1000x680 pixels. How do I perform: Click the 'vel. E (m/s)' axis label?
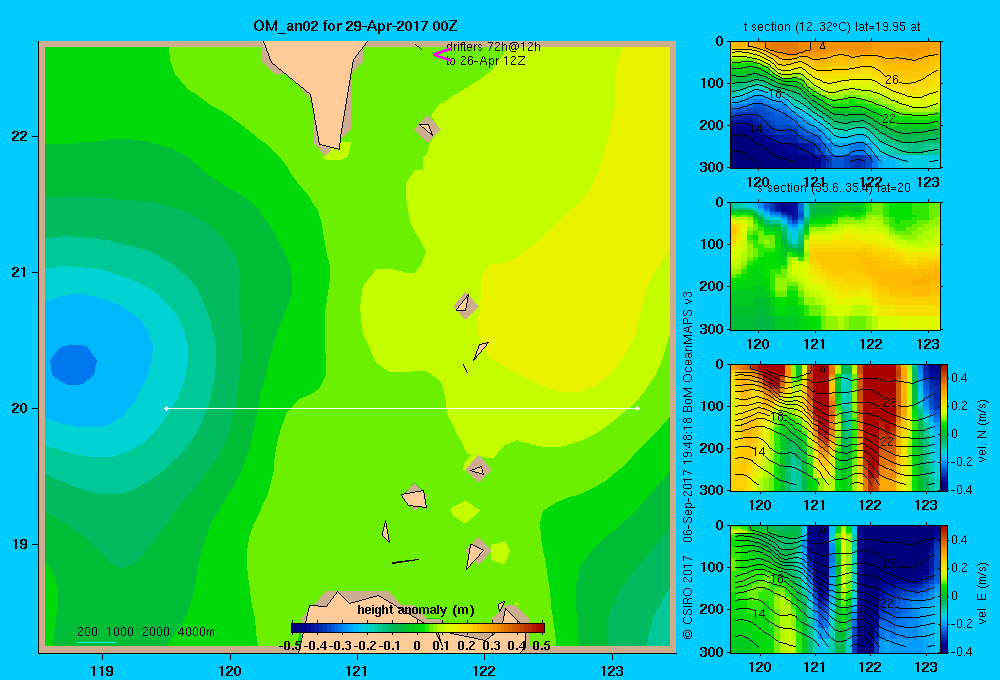point(982,592)
